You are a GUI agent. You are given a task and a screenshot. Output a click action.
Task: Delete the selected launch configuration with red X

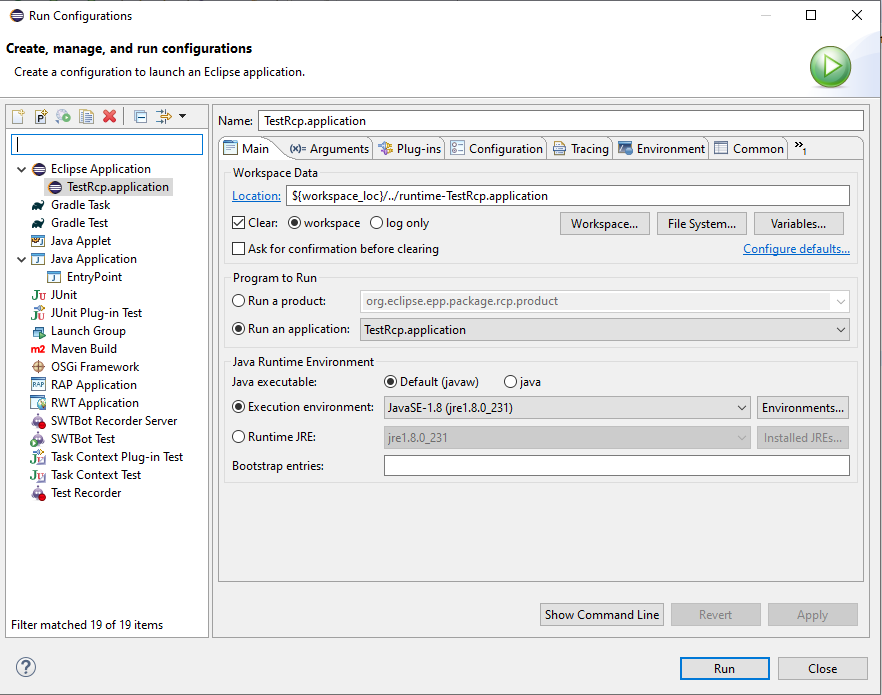110,117
